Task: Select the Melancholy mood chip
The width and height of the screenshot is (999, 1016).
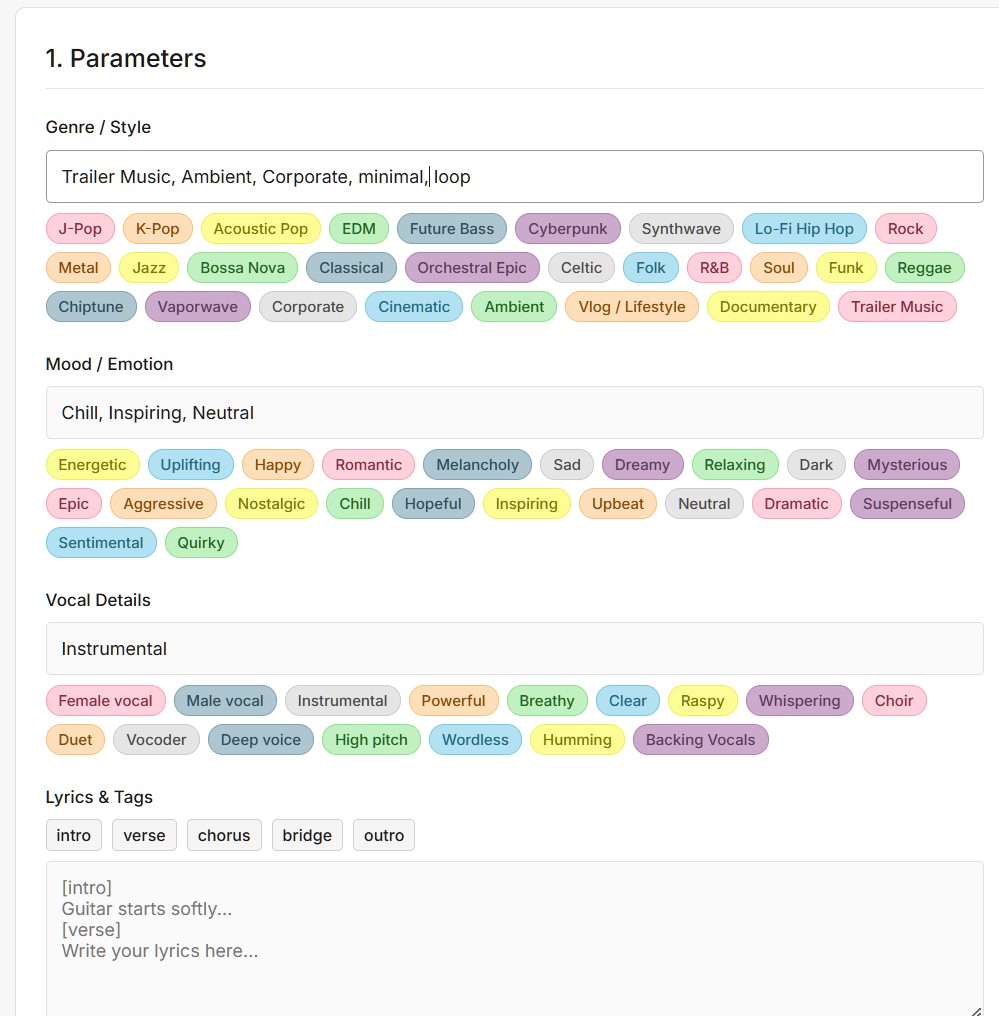Action: (477, 465)
